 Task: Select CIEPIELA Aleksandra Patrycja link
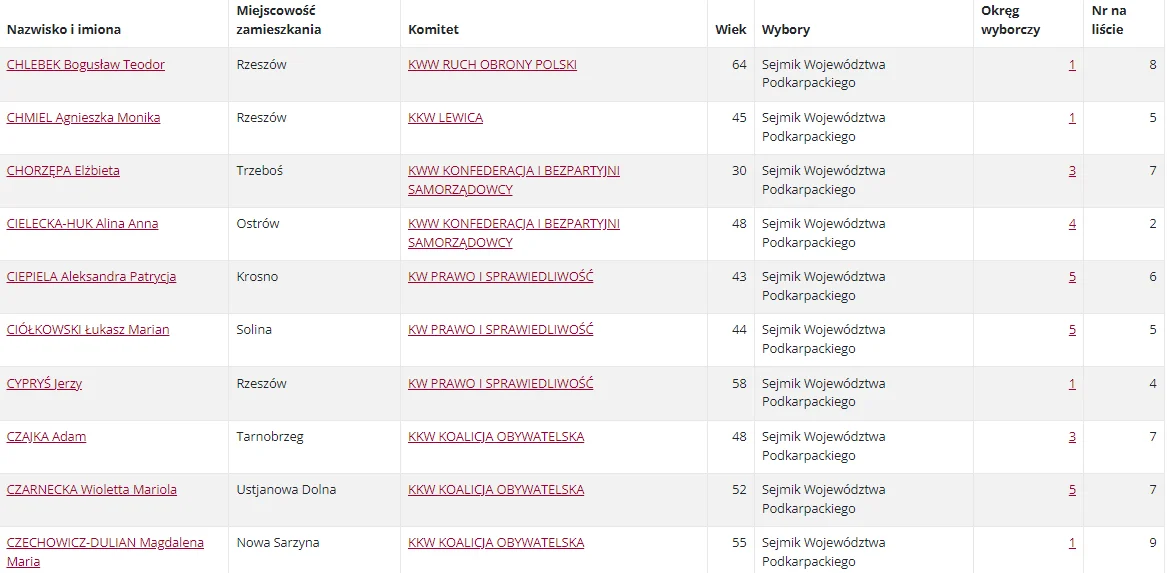tap(92, 277)
